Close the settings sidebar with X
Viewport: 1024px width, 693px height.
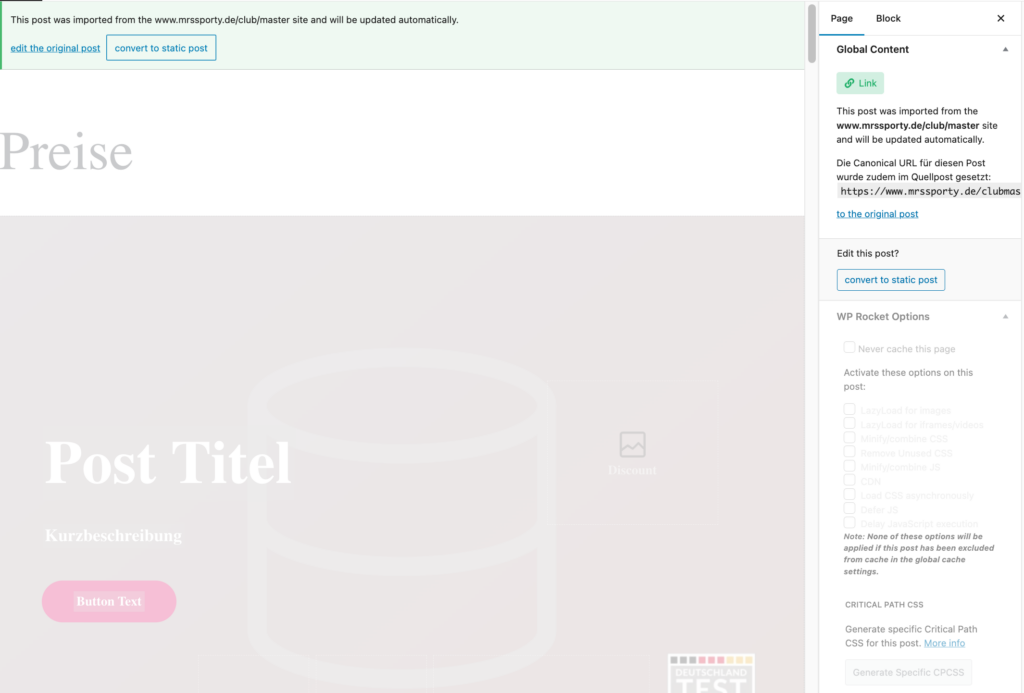pos(1000,18)
